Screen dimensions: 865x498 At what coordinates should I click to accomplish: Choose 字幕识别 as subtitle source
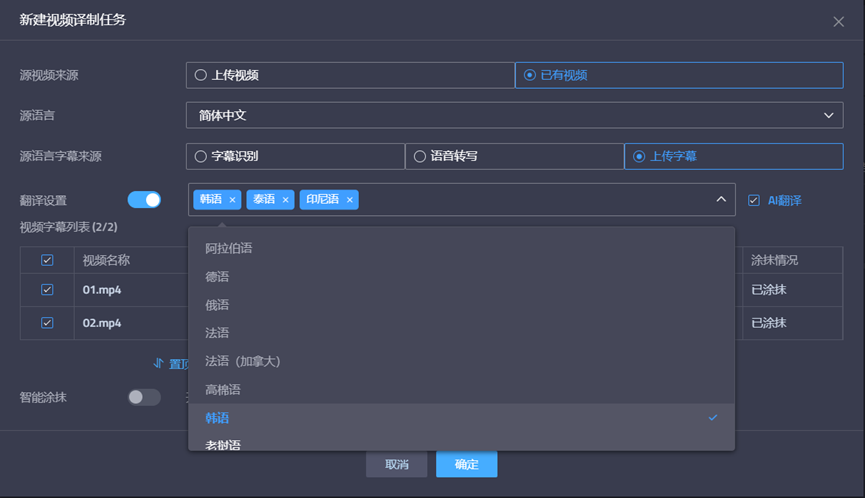tap(201, 156)
